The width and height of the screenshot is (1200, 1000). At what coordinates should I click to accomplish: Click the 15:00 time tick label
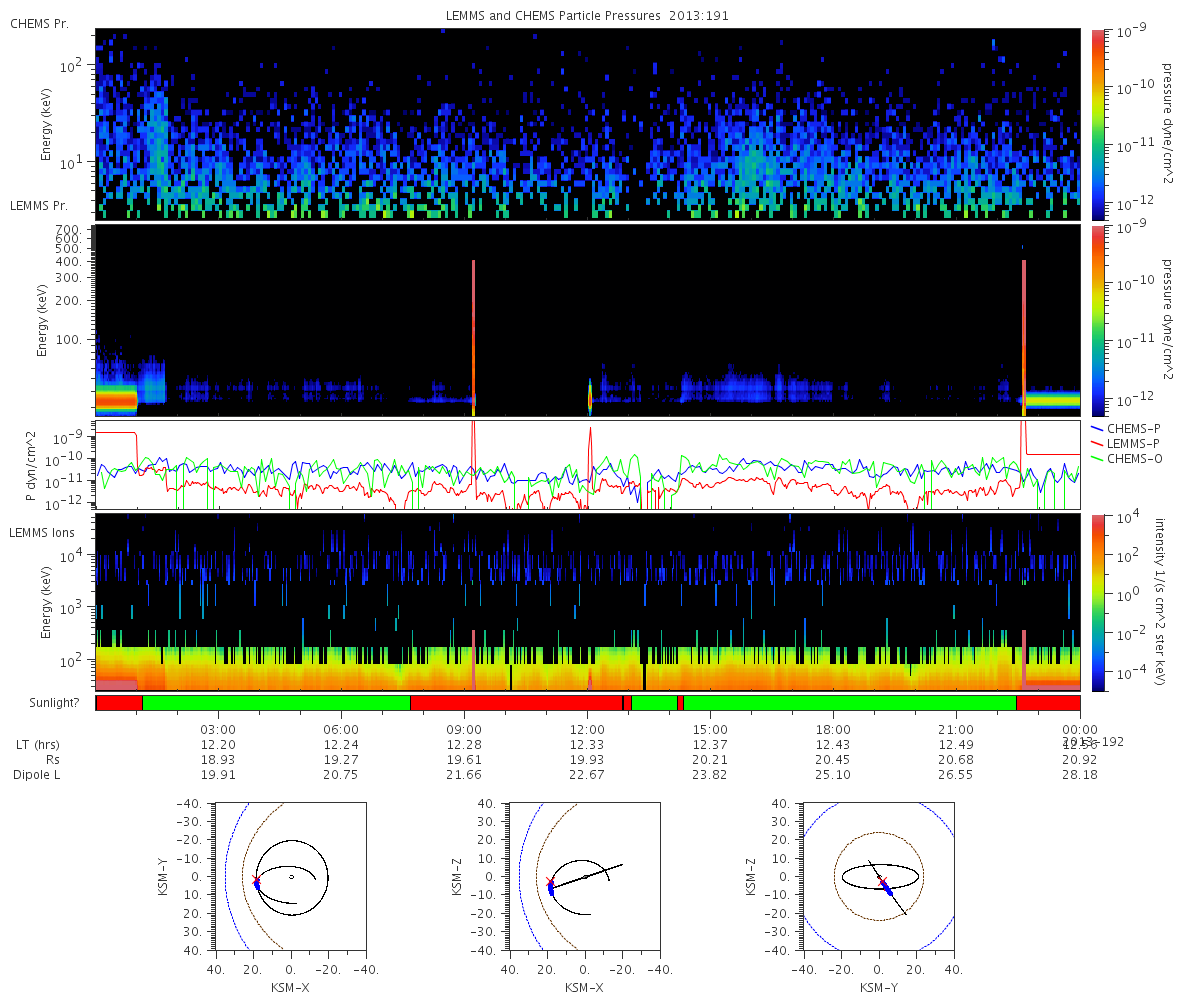tap(711, 730)
